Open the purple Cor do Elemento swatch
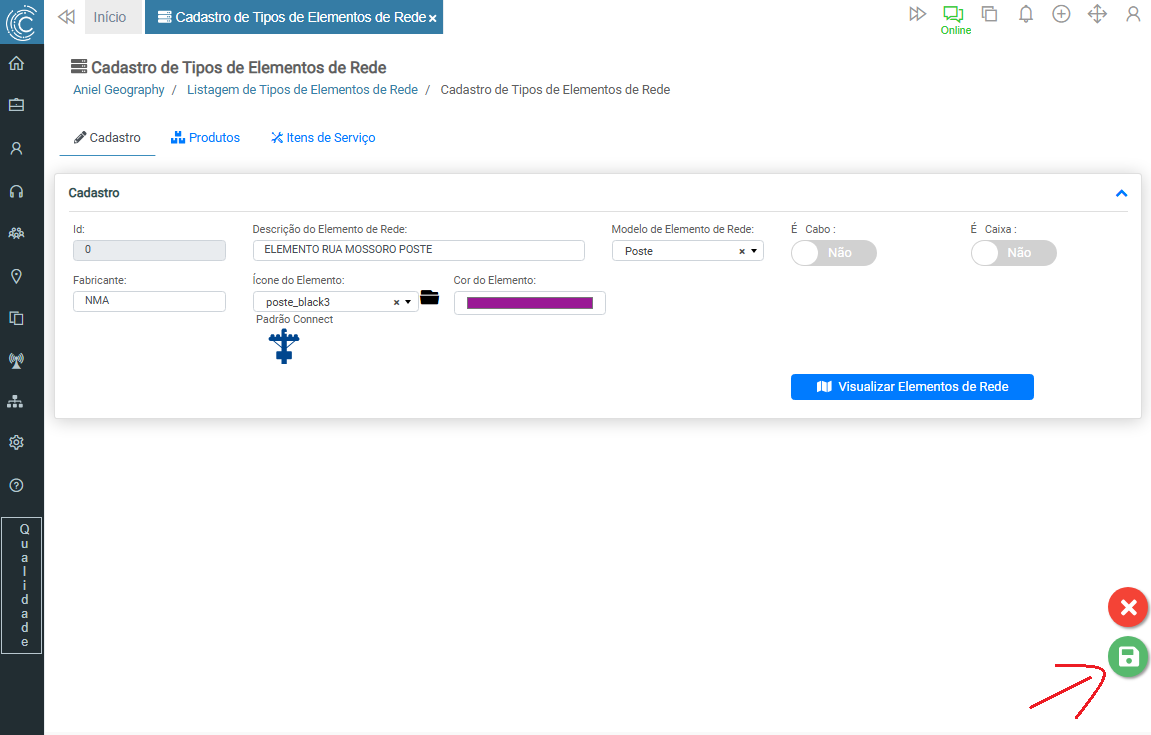This screenshot has height=735, width=1151. click(x=529, y=303)
